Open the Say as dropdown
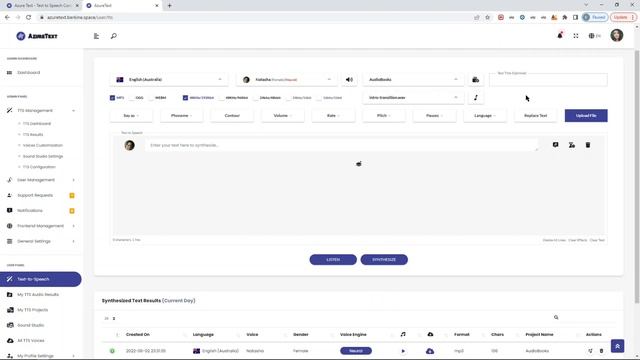This screenshot has width=640, height=360. coord(131,116)
